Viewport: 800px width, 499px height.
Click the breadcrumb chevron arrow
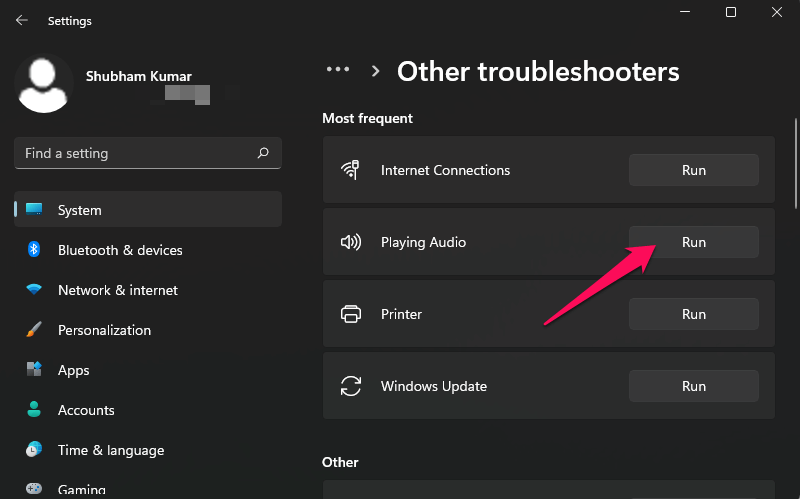click(x=375, y=72)
